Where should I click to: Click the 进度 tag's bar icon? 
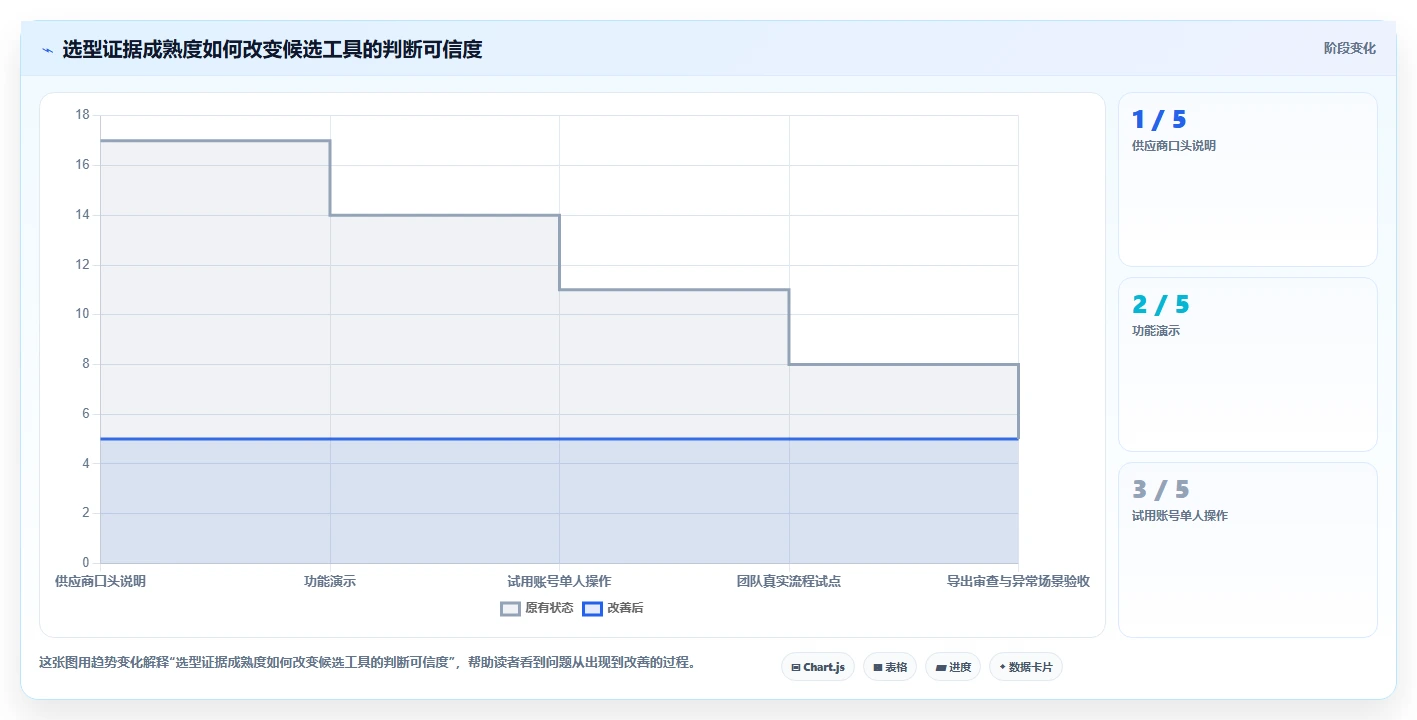[941, 667]
